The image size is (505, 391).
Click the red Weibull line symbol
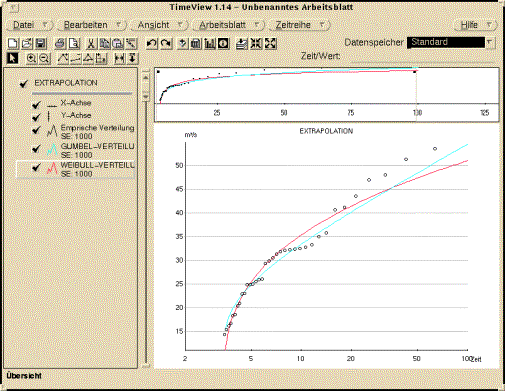pos(52,168)
